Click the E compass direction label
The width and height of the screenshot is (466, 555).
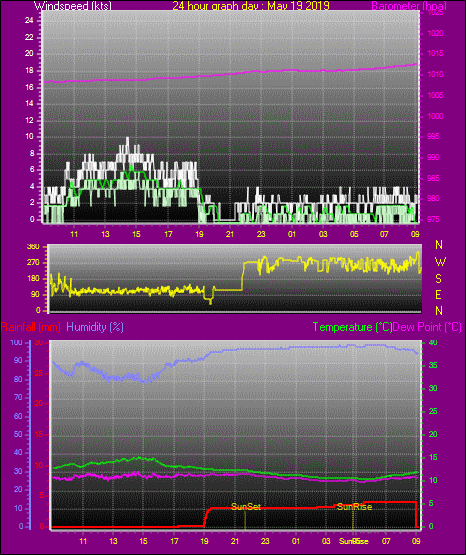(x=438, y=294)
